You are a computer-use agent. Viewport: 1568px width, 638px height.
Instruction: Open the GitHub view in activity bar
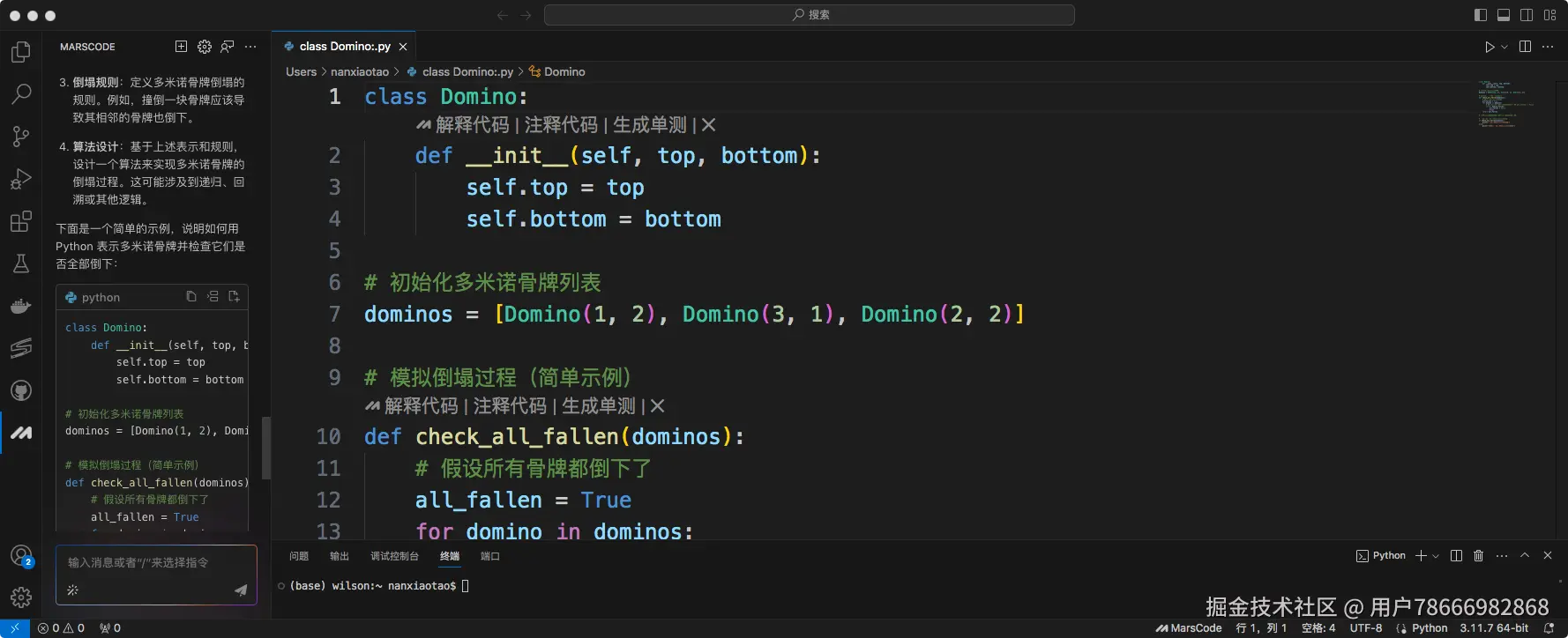(x=21, y=390)
